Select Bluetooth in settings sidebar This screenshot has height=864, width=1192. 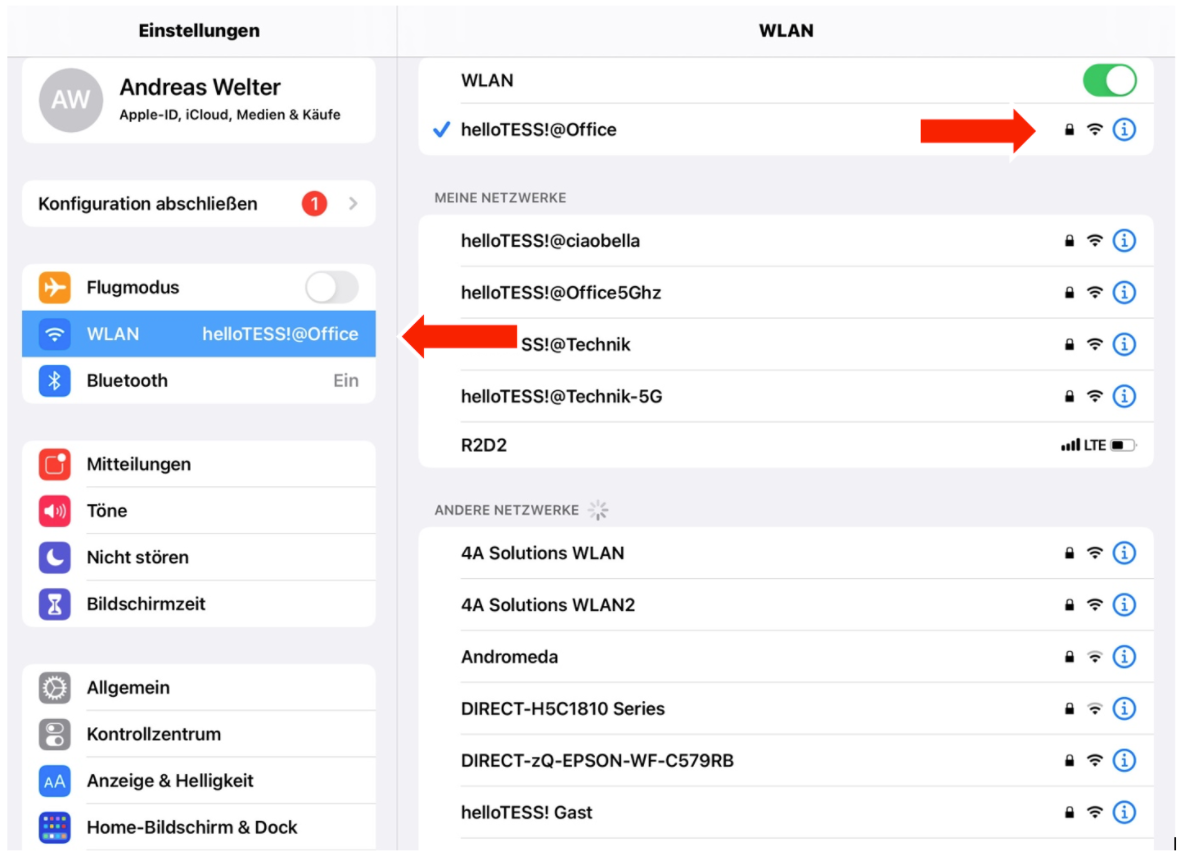(x=199, y=381)
